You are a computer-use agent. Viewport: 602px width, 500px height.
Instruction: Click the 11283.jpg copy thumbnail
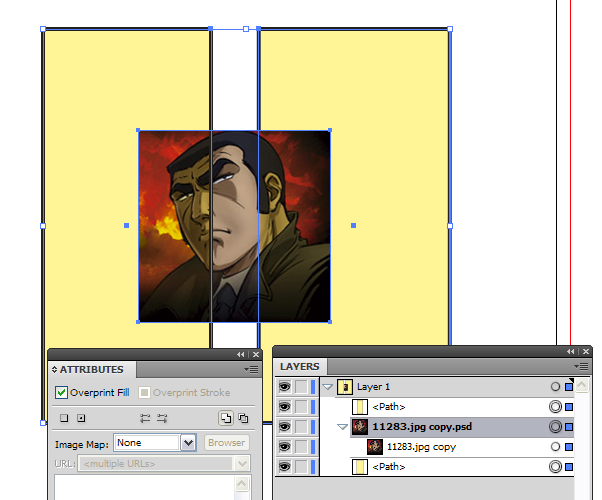click(375, 447)
